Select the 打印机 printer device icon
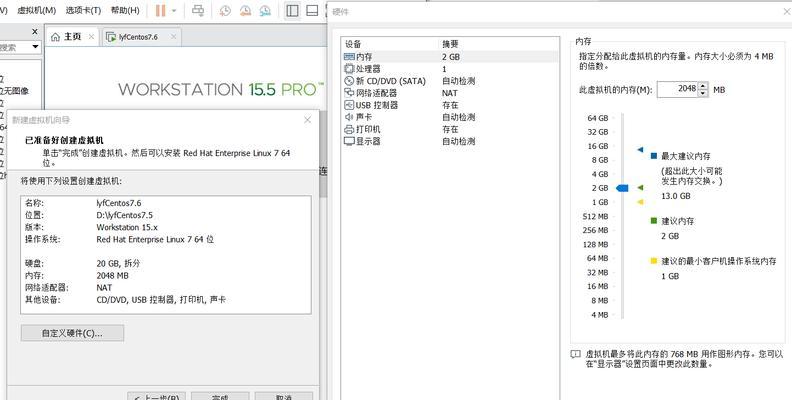Viewport: 792px width, 400px height. click(349, 129)
